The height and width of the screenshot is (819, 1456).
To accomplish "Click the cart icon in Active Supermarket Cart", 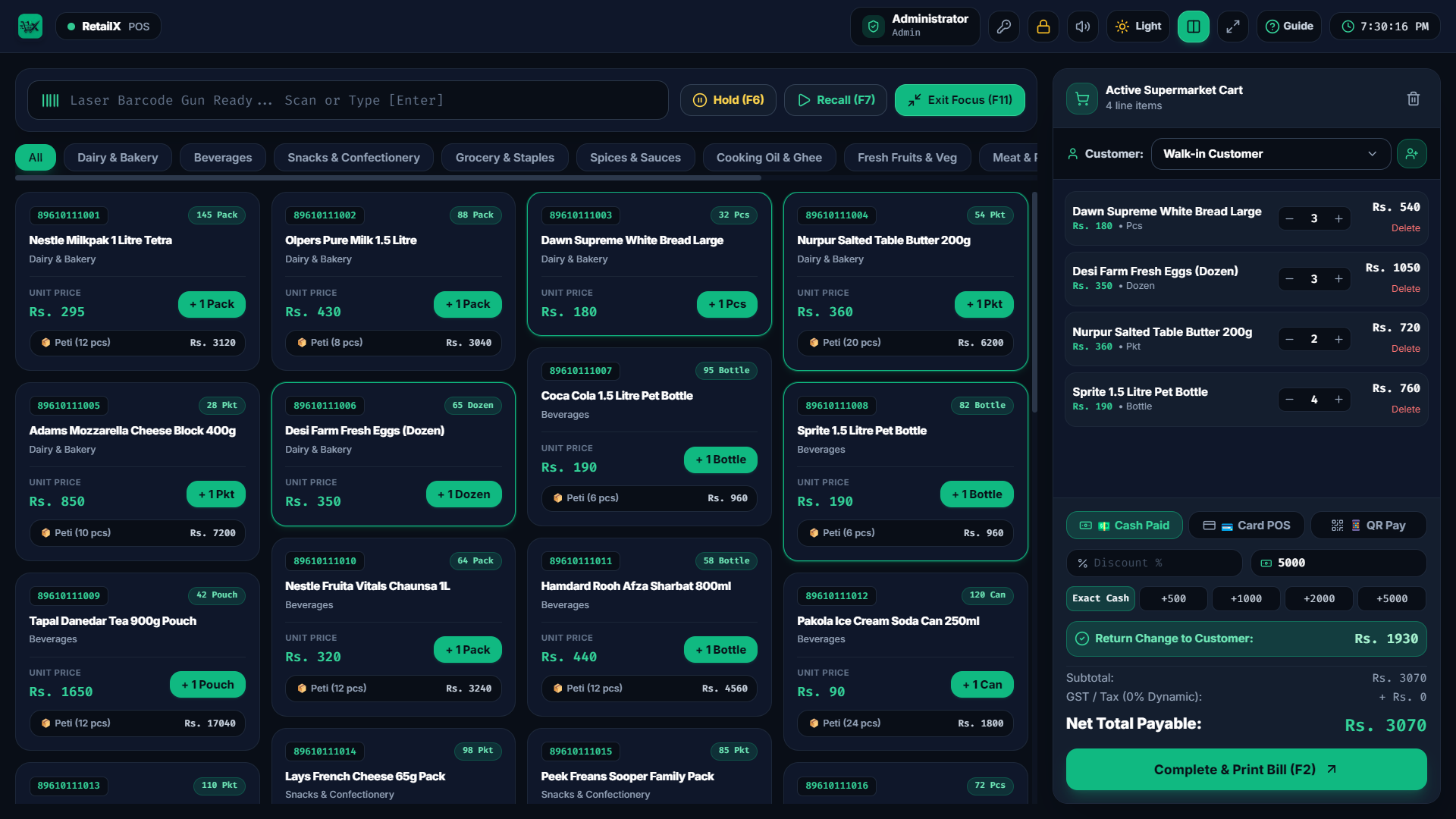I will pyautogui.click(x=1082, y=99).
